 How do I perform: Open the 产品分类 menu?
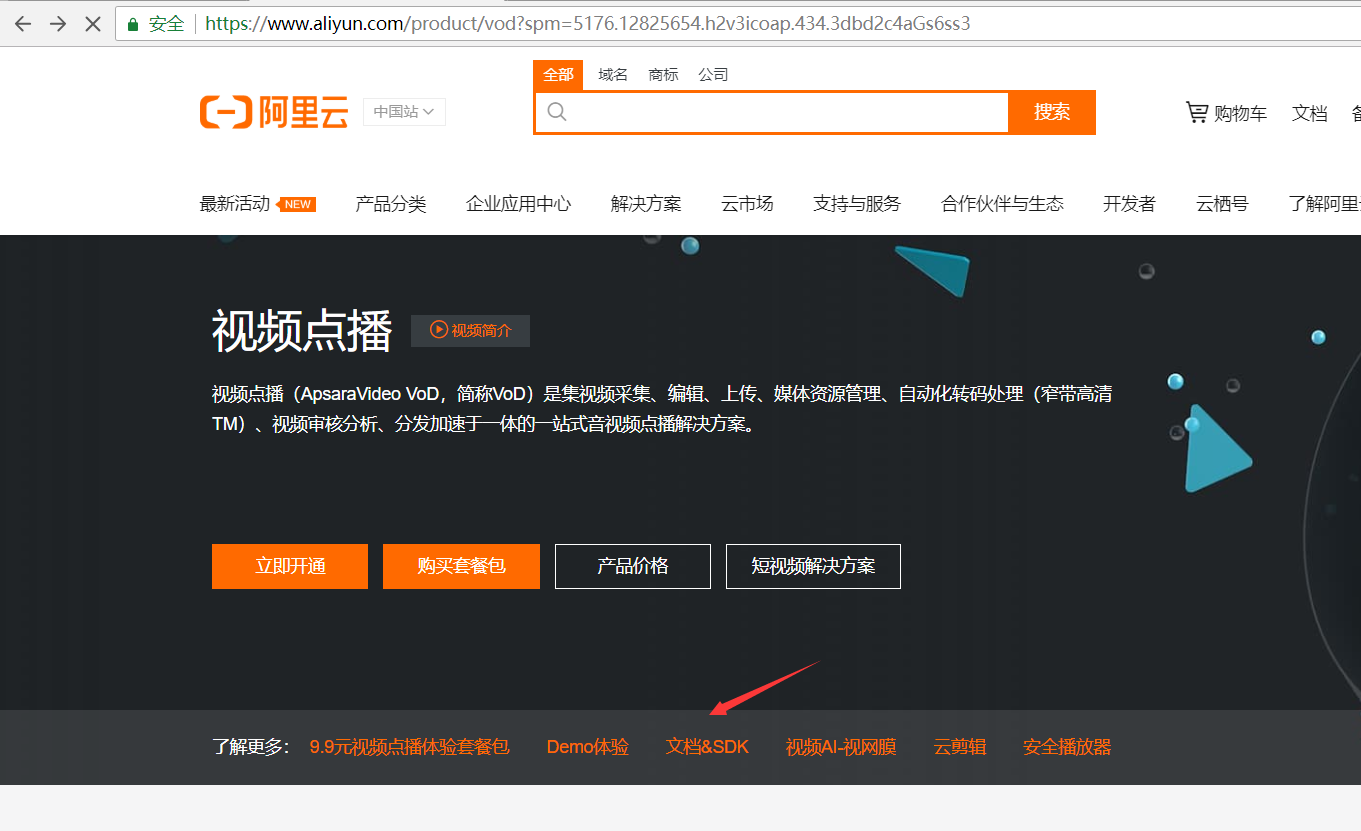(391, 204)
